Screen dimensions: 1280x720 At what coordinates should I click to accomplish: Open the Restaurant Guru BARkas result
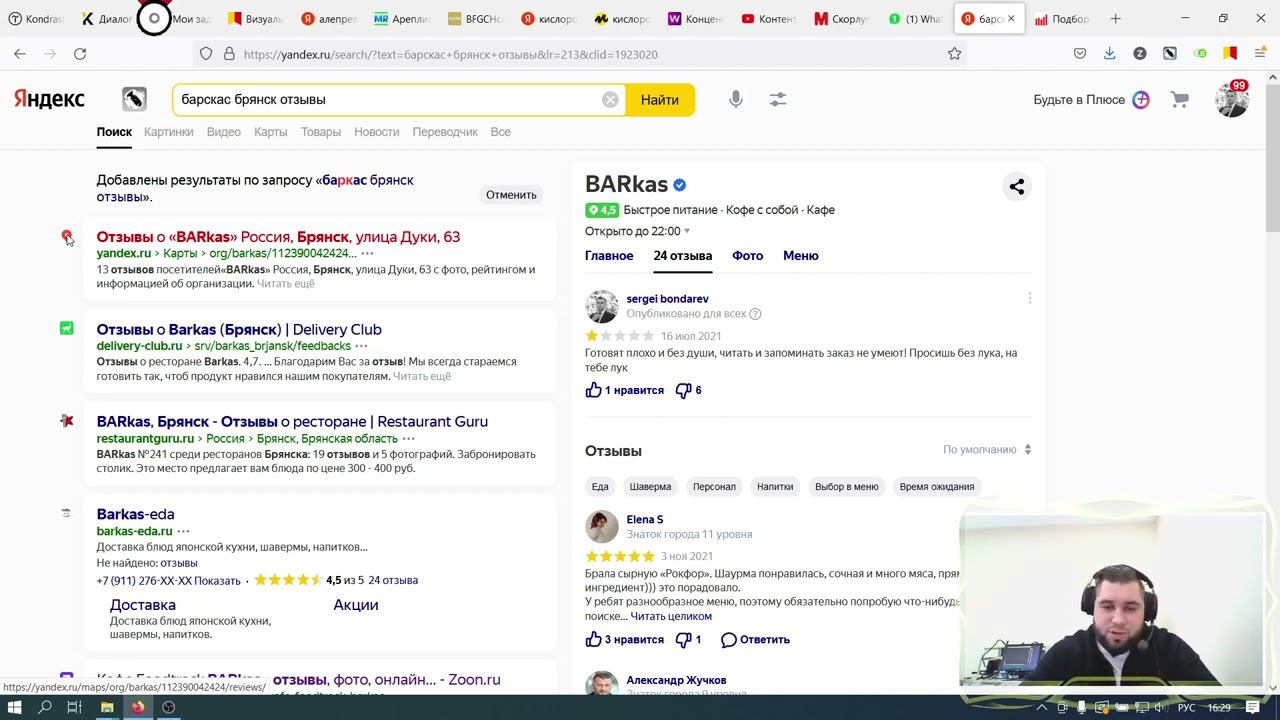292,422
